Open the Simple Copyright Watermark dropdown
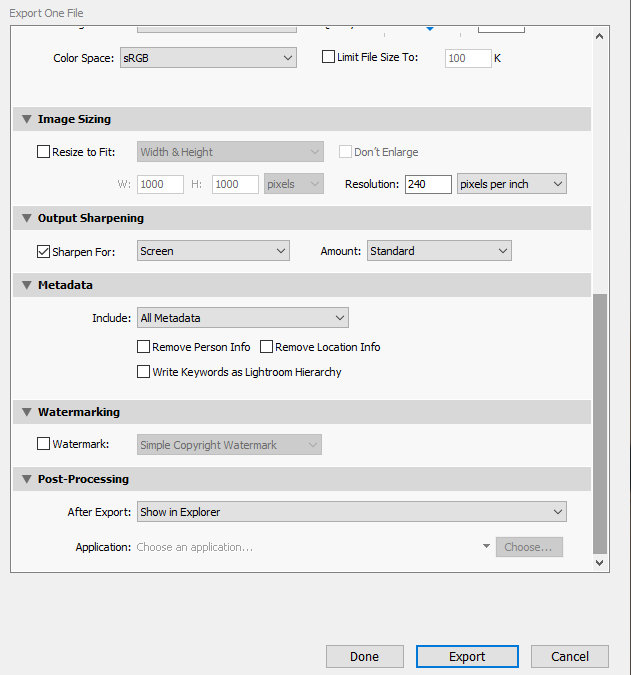631x675 pixels. coord(229,445)
